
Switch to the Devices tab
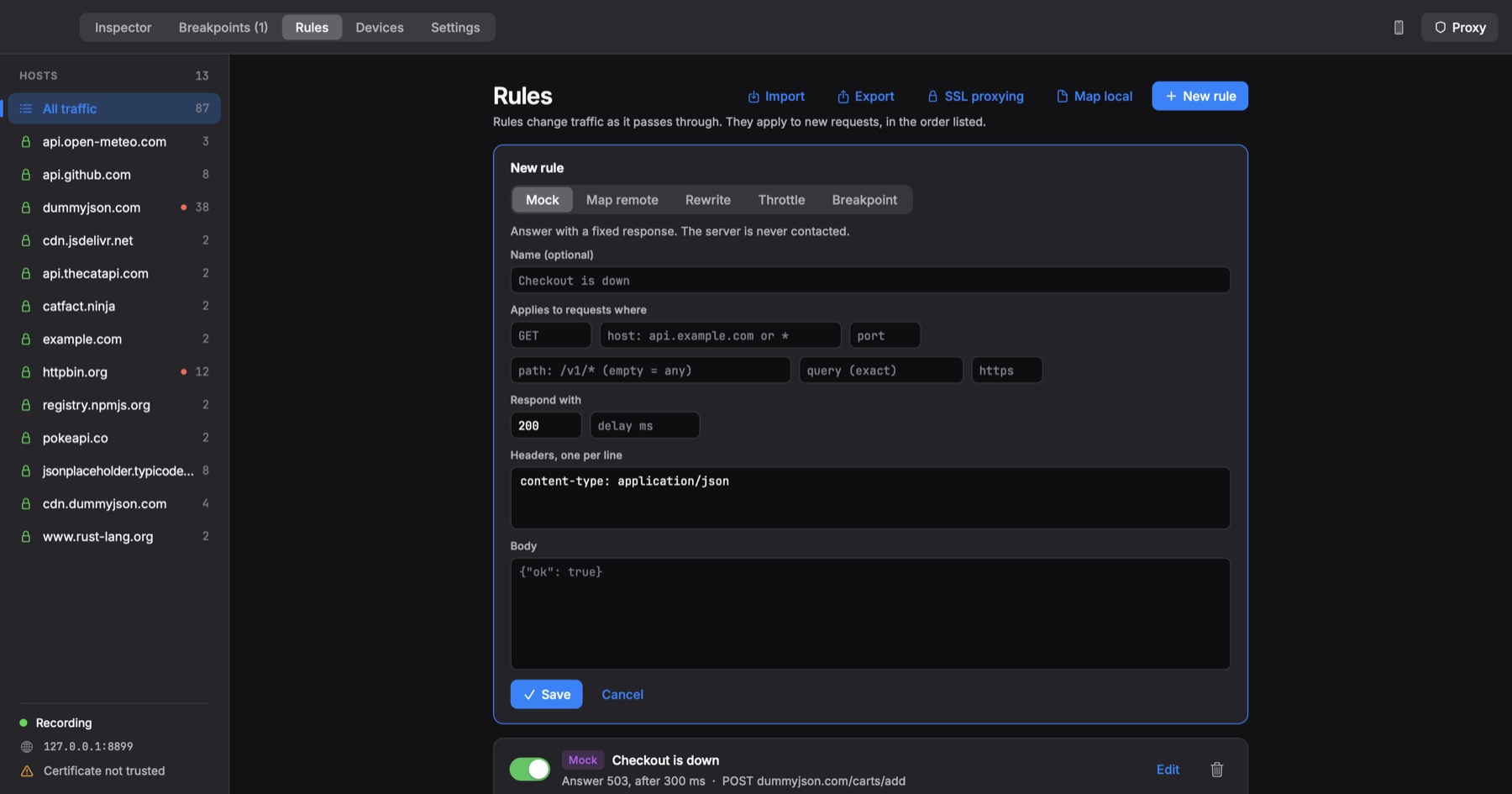click(380, 28)
